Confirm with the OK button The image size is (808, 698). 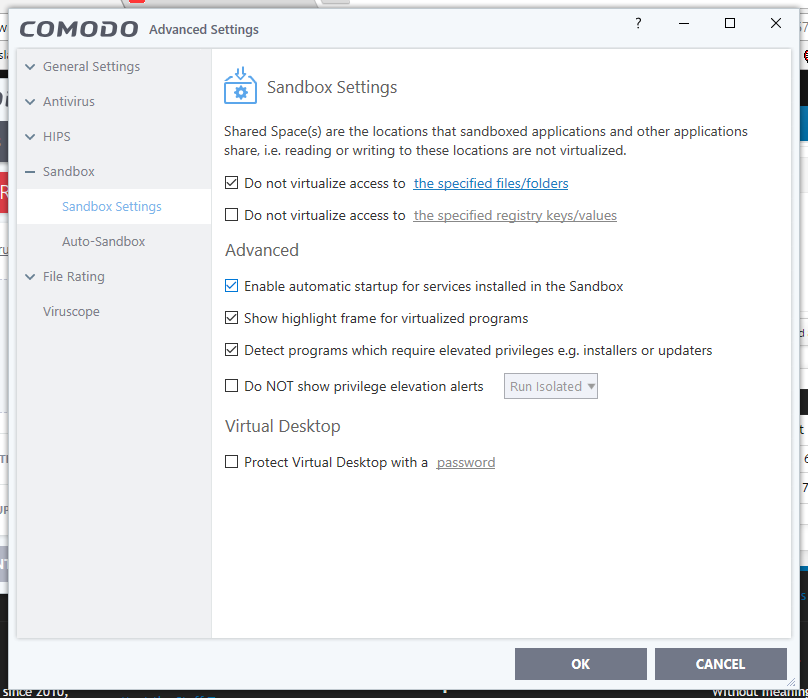click(x=581, y=664)
